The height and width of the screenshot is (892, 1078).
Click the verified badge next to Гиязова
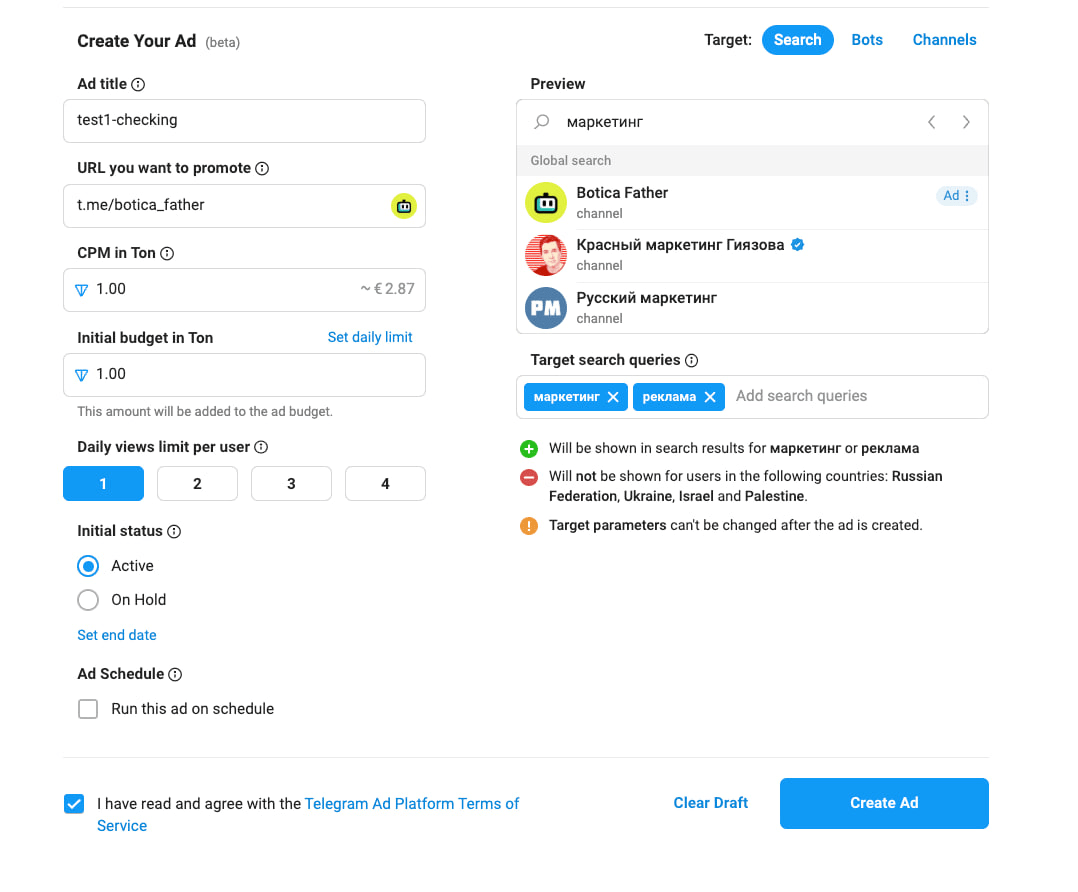[x=798, y=245]
